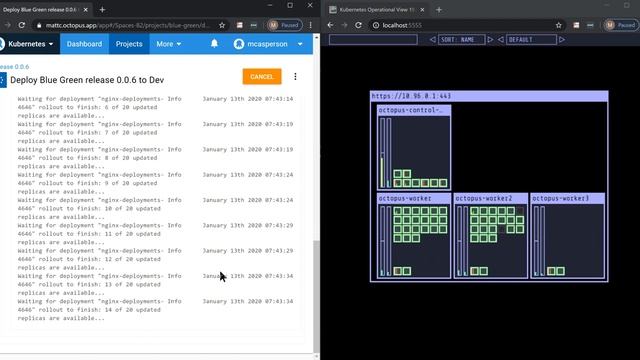640x360 pixels.
Task: Click first pod square in octopus-worker top row
Action: [398, 211]
